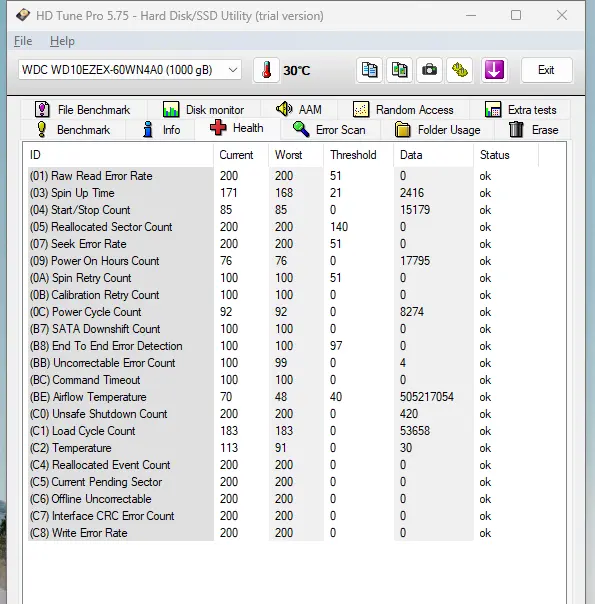This screenshot has height=604, width=595.
Task: Select the Reallocated Event Count row
Action: point(283,465)
